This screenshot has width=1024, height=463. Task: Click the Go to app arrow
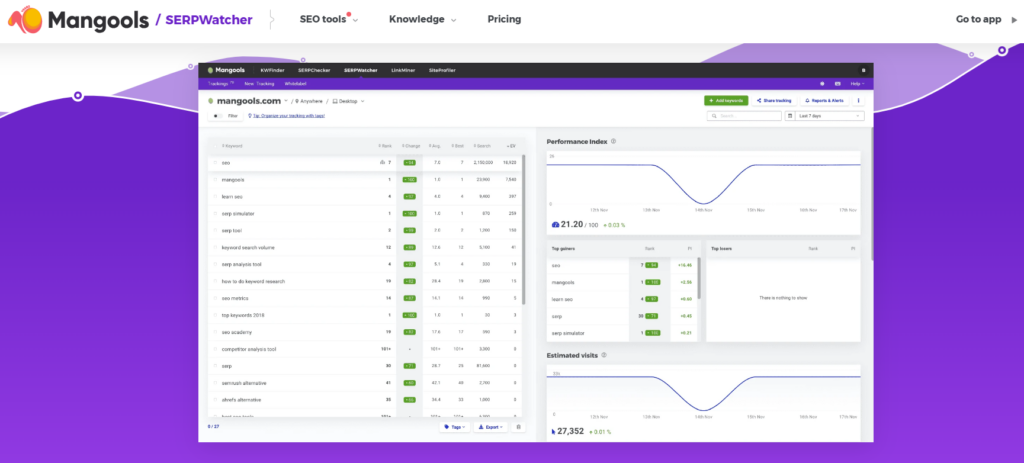(x=1013, y=19)
